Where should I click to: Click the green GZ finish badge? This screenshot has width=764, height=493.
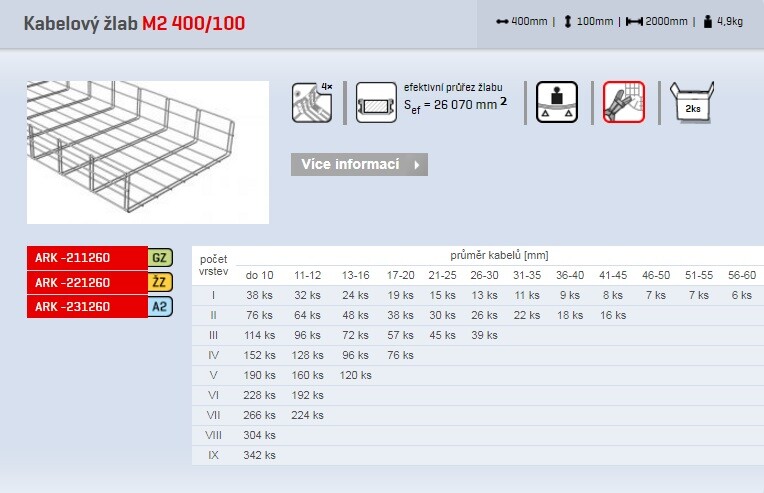160,258
